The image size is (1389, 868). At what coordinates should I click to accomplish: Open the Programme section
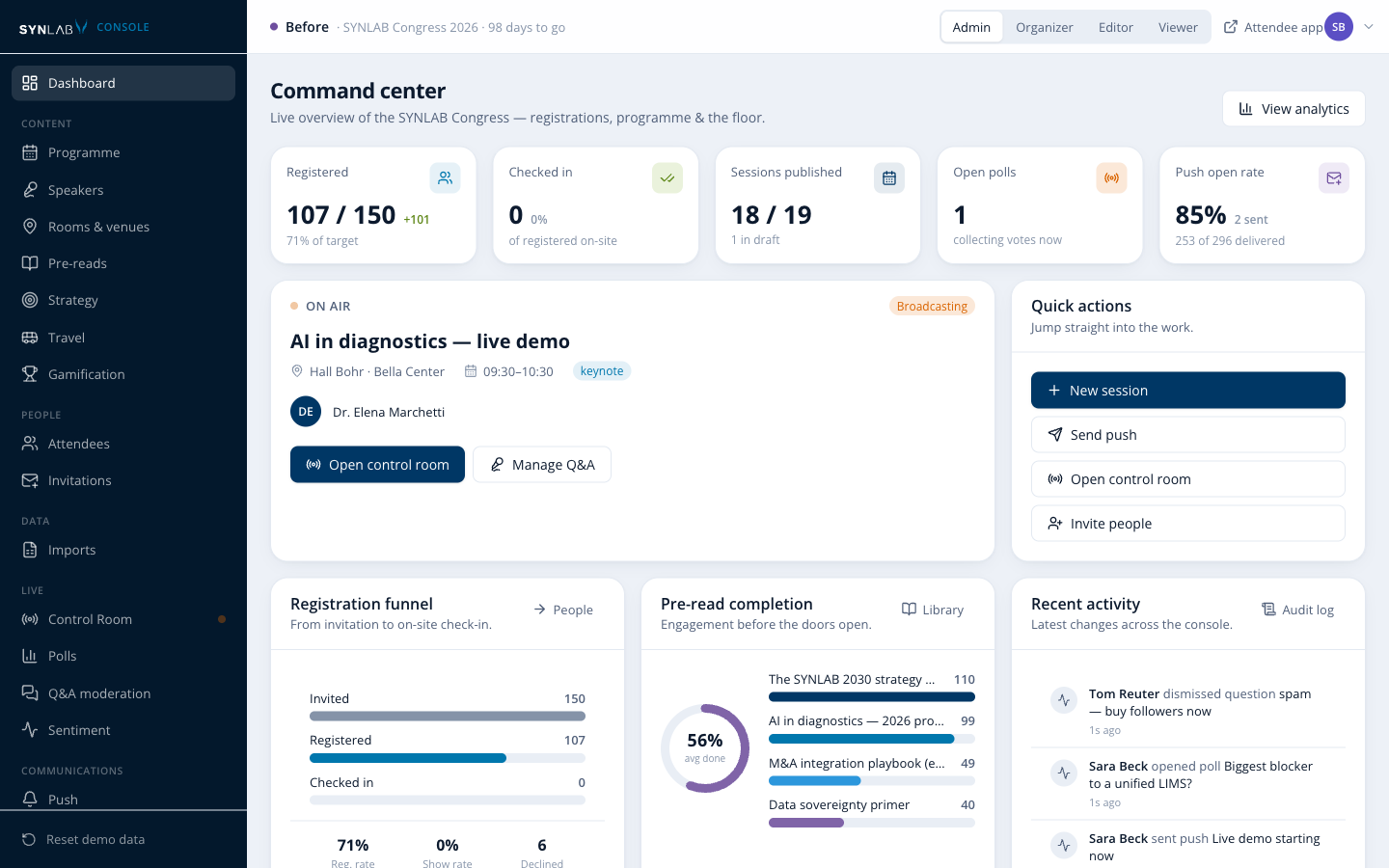(x=123, y=152)
